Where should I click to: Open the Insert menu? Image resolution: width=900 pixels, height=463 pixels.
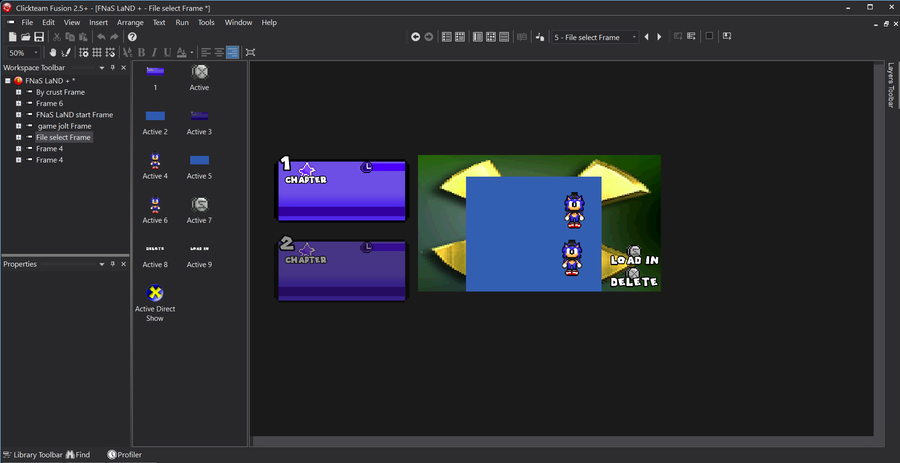pos(98,22)
